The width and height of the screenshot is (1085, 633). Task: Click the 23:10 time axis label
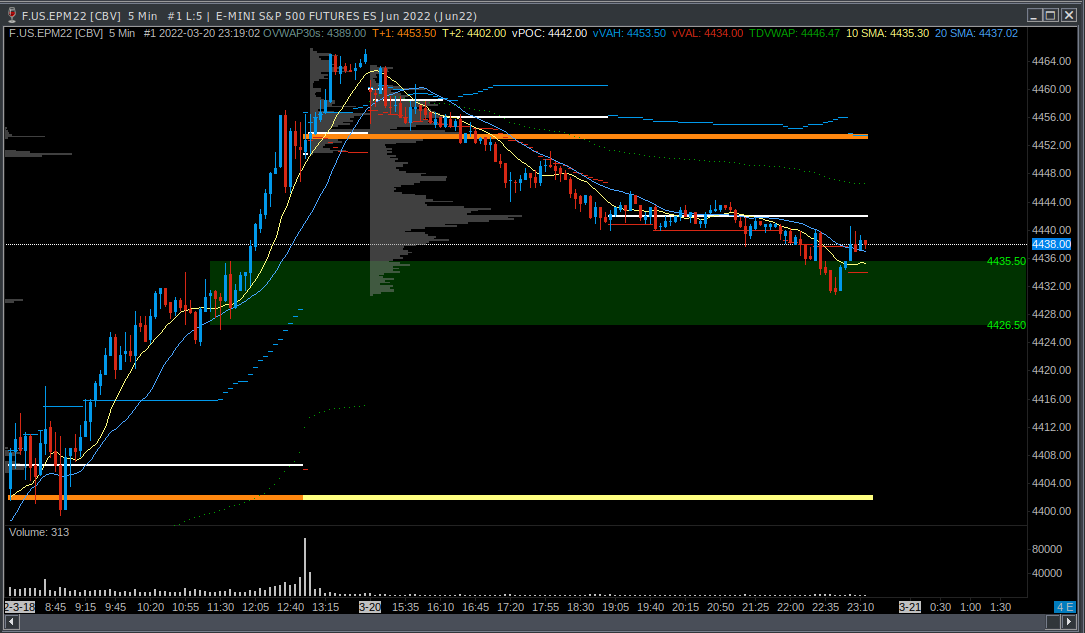tap(861, 607)
